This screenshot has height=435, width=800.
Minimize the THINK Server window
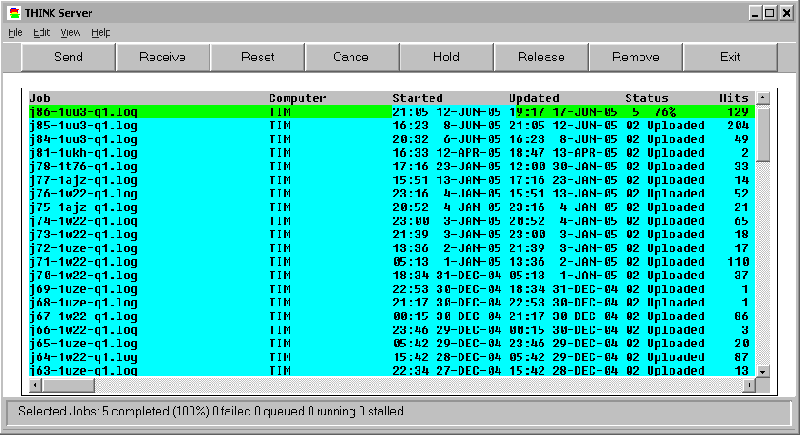(x=755, y=13)
